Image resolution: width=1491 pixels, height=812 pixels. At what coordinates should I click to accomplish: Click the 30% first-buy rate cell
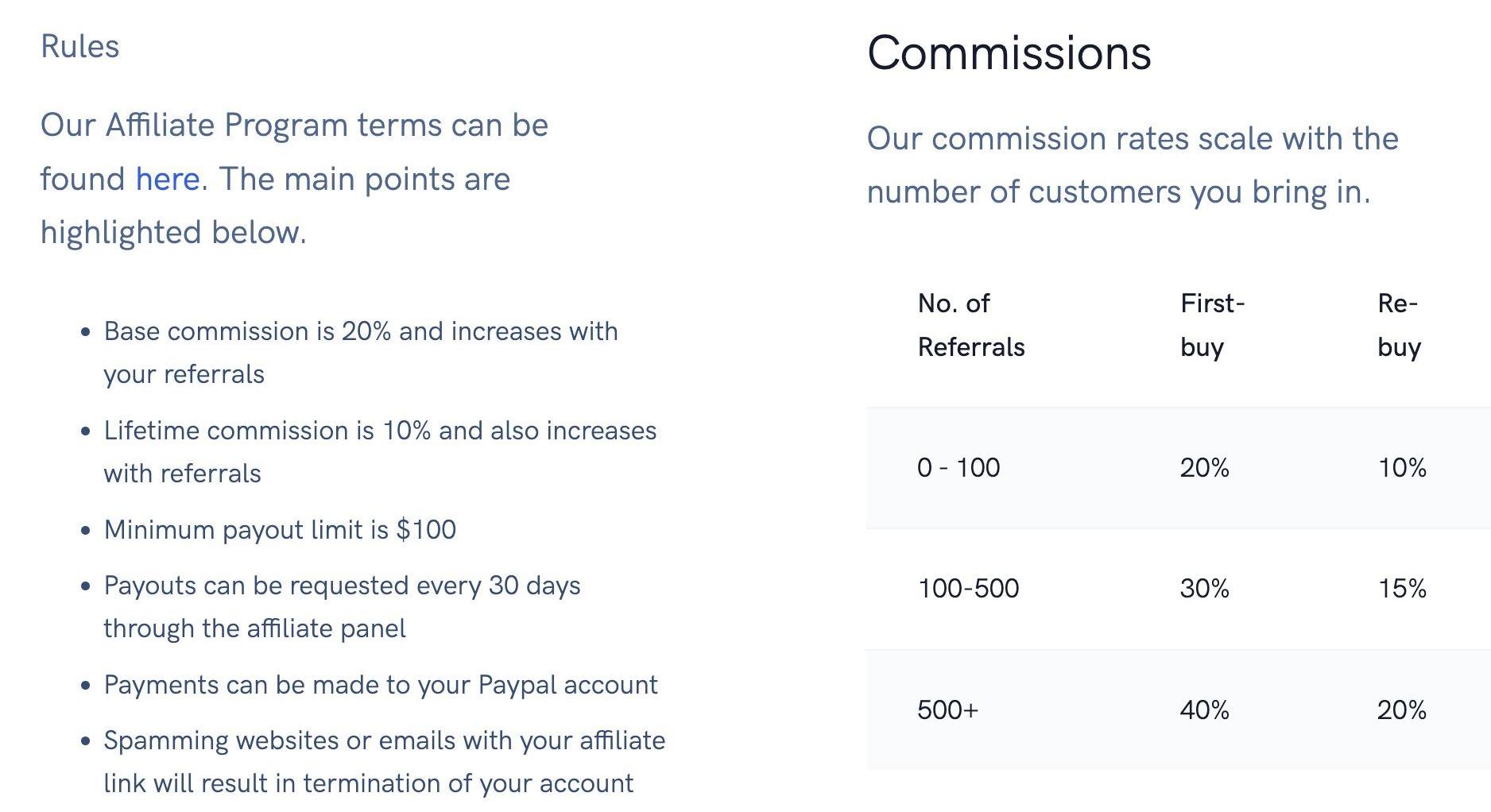point(1204,589)
